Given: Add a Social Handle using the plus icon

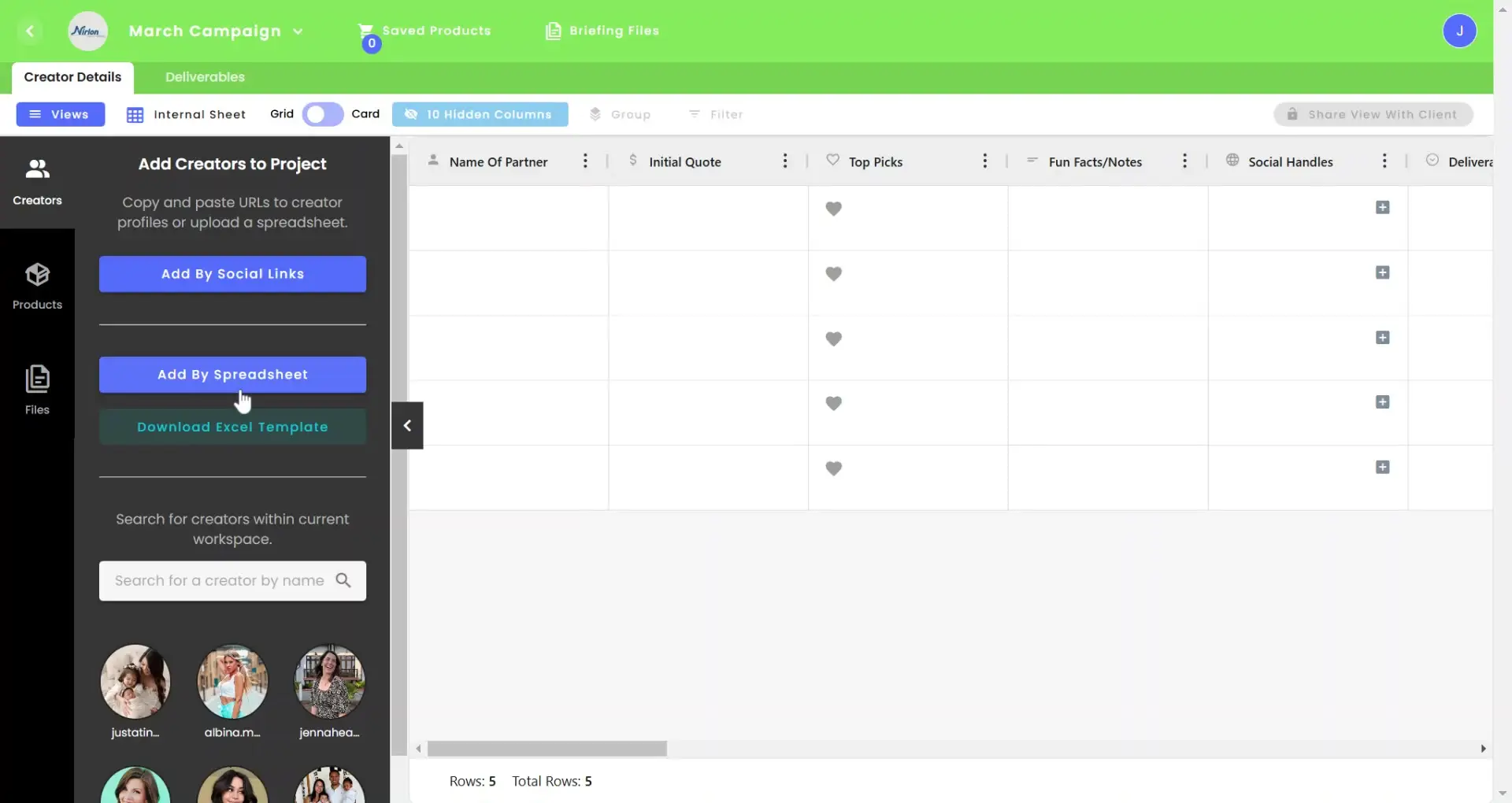Looking at the screenshot, I should pos(1384,207).
